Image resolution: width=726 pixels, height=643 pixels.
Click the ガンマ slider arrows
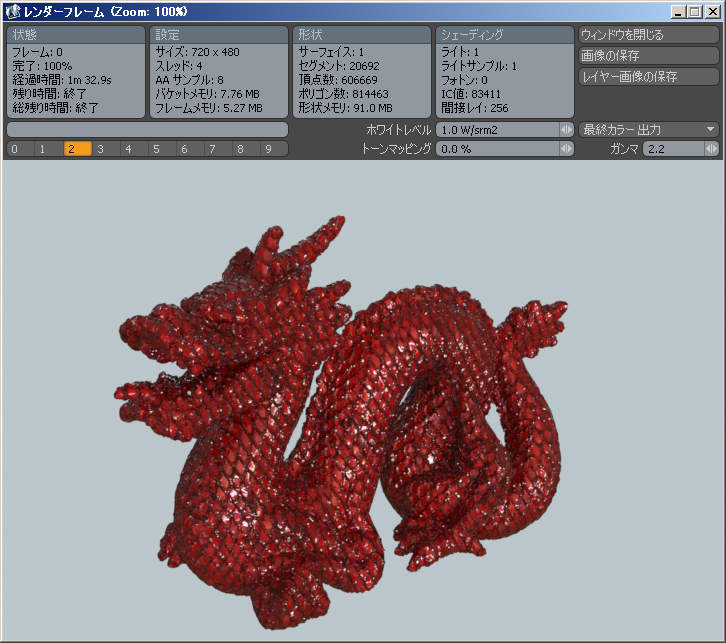pyautogui.click(x=712, y=149)
